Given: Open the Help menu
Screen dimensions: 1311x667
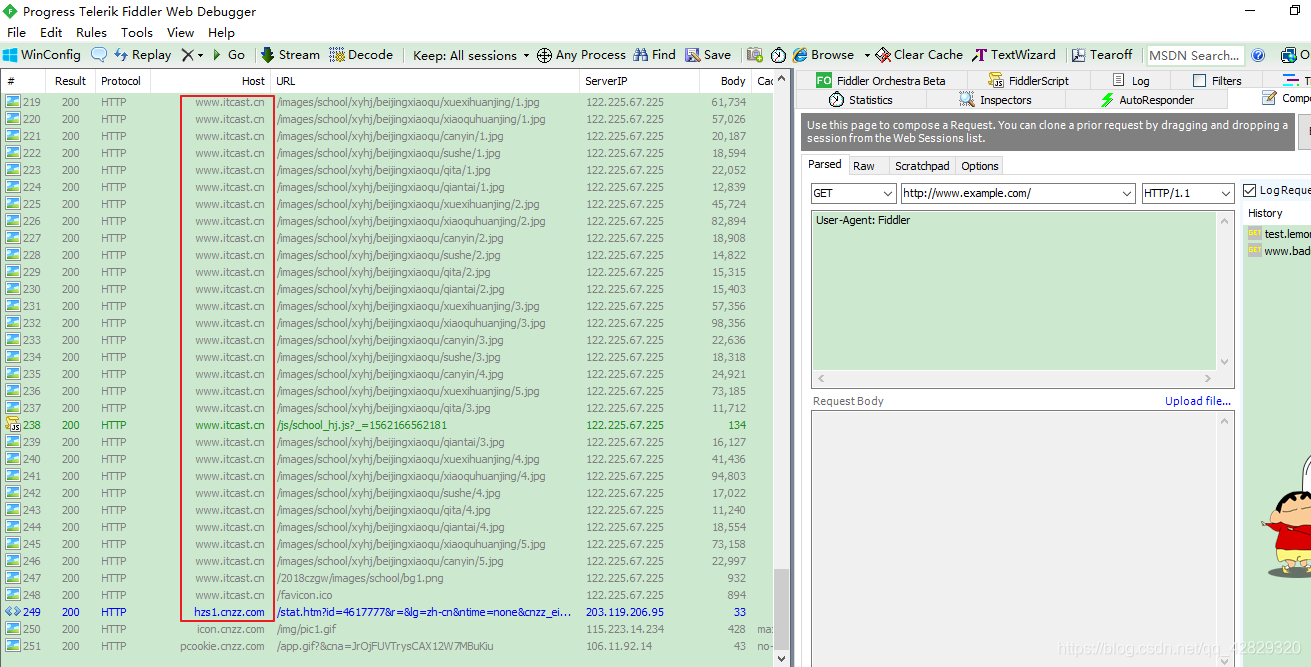Looking at the screenshot, I should tap(221, 33).
